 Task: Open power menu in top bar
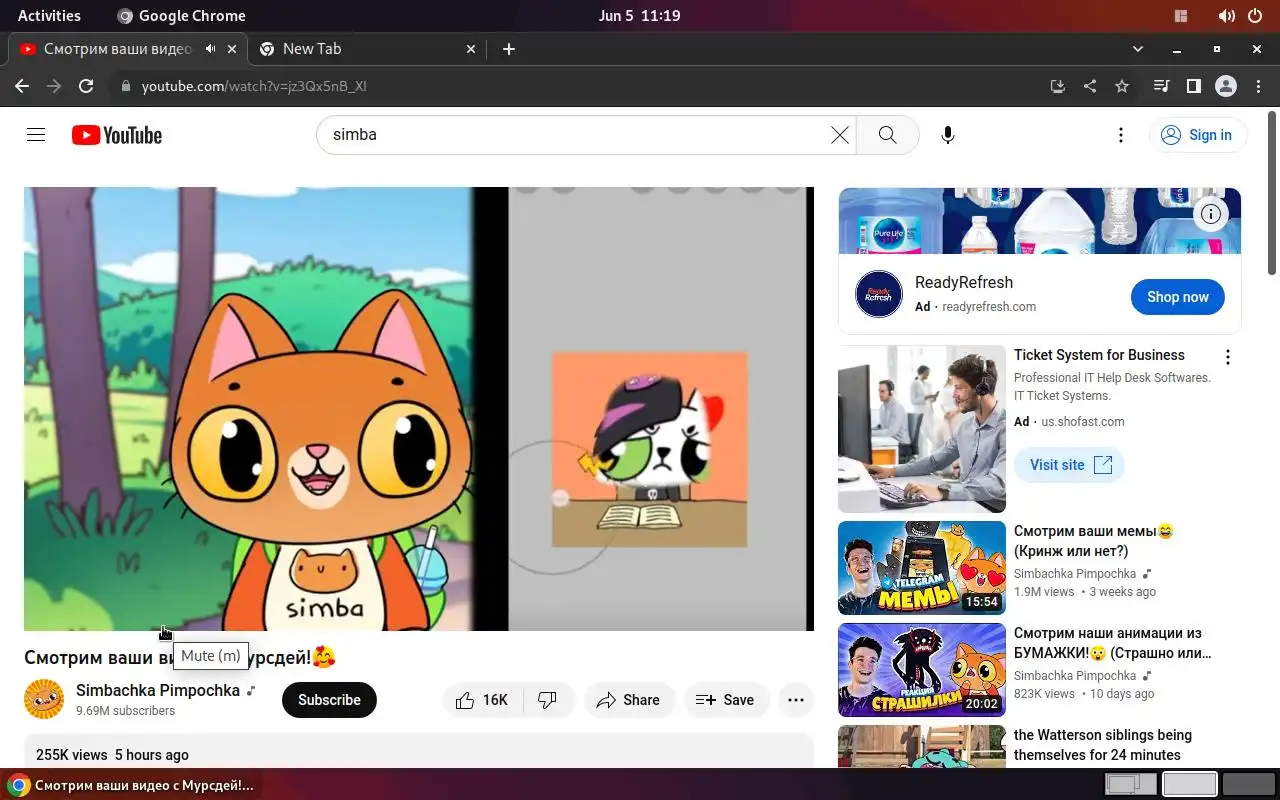[x=1256, y=15]
